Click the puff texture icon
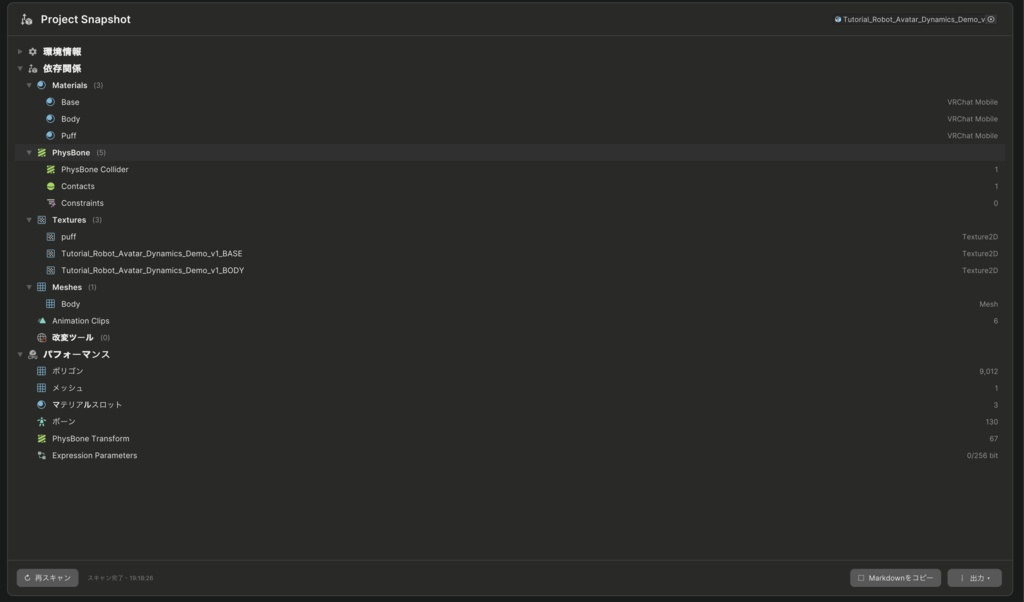 [x=50, y=236]
